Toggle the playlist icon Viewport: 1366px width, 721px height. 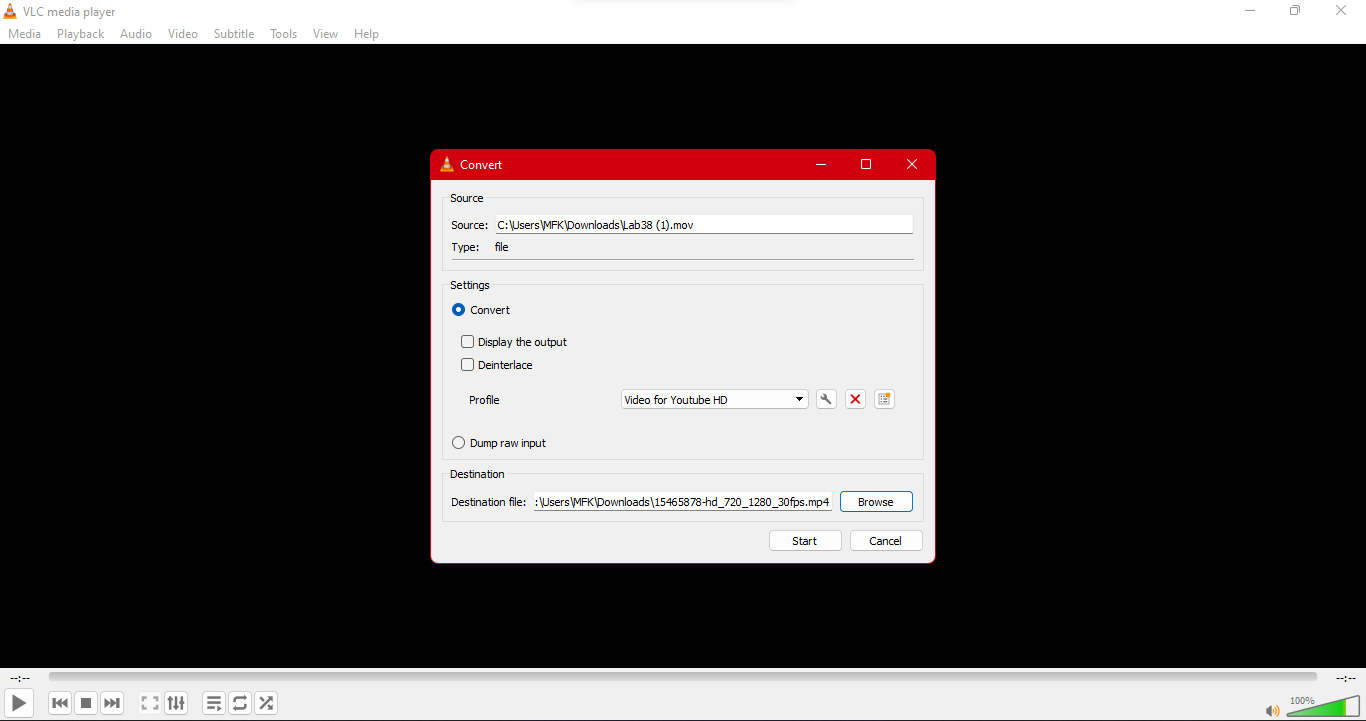[214, 703]
